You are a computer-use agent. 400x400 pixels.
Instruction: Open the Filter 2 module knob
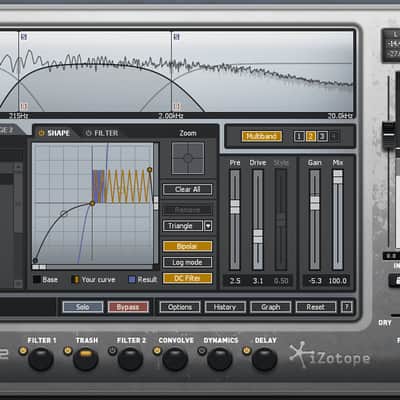tap(130, 359)
